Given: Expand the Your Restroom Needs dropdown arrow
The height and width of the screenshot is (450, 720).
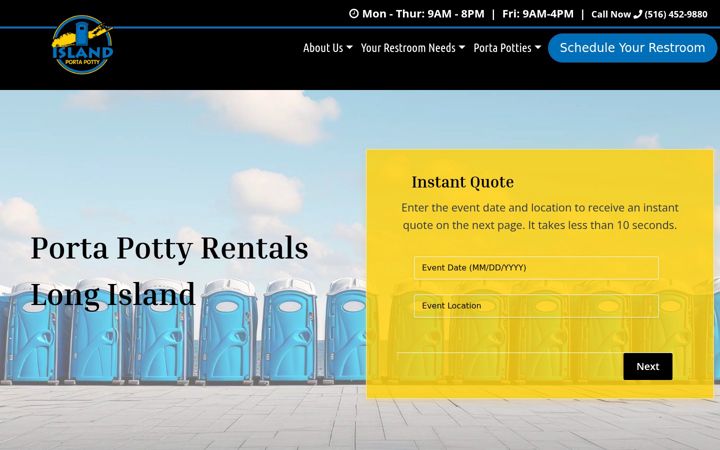Looking at the screenshot, I should (462, 47).
